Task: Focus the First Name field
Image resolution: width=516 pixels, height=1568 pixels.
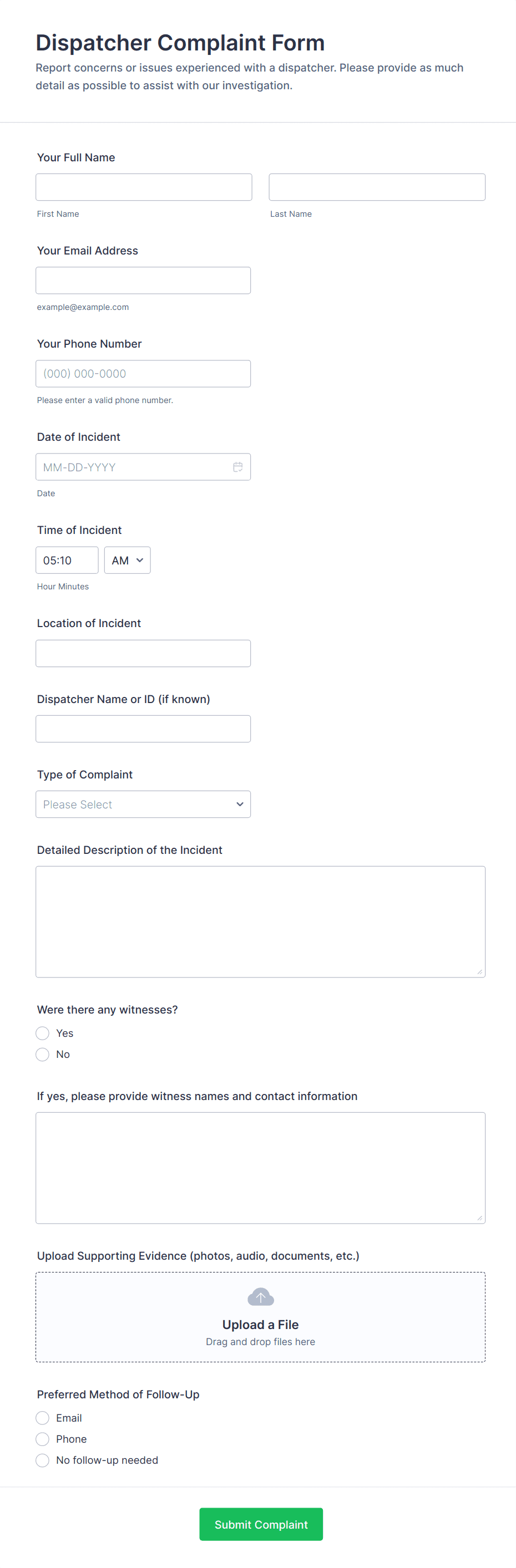Action: [x=144, y=187]
